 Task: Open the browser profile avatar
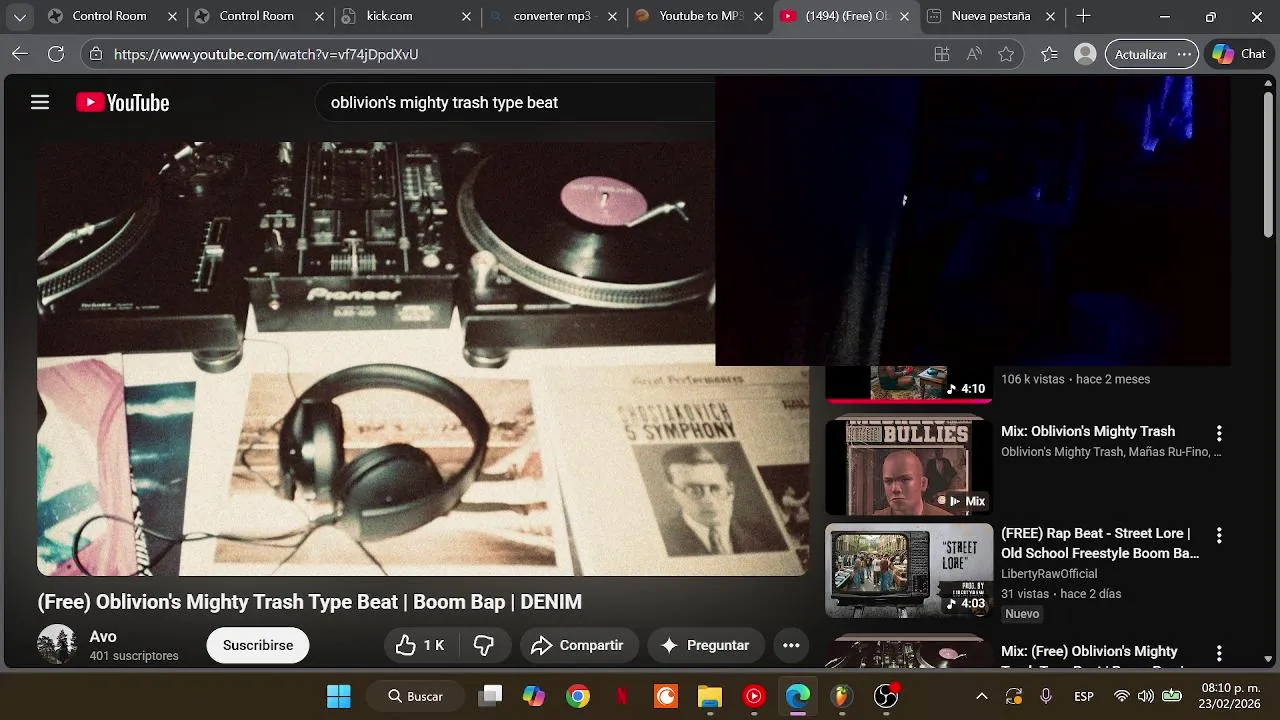[1085, 54]
